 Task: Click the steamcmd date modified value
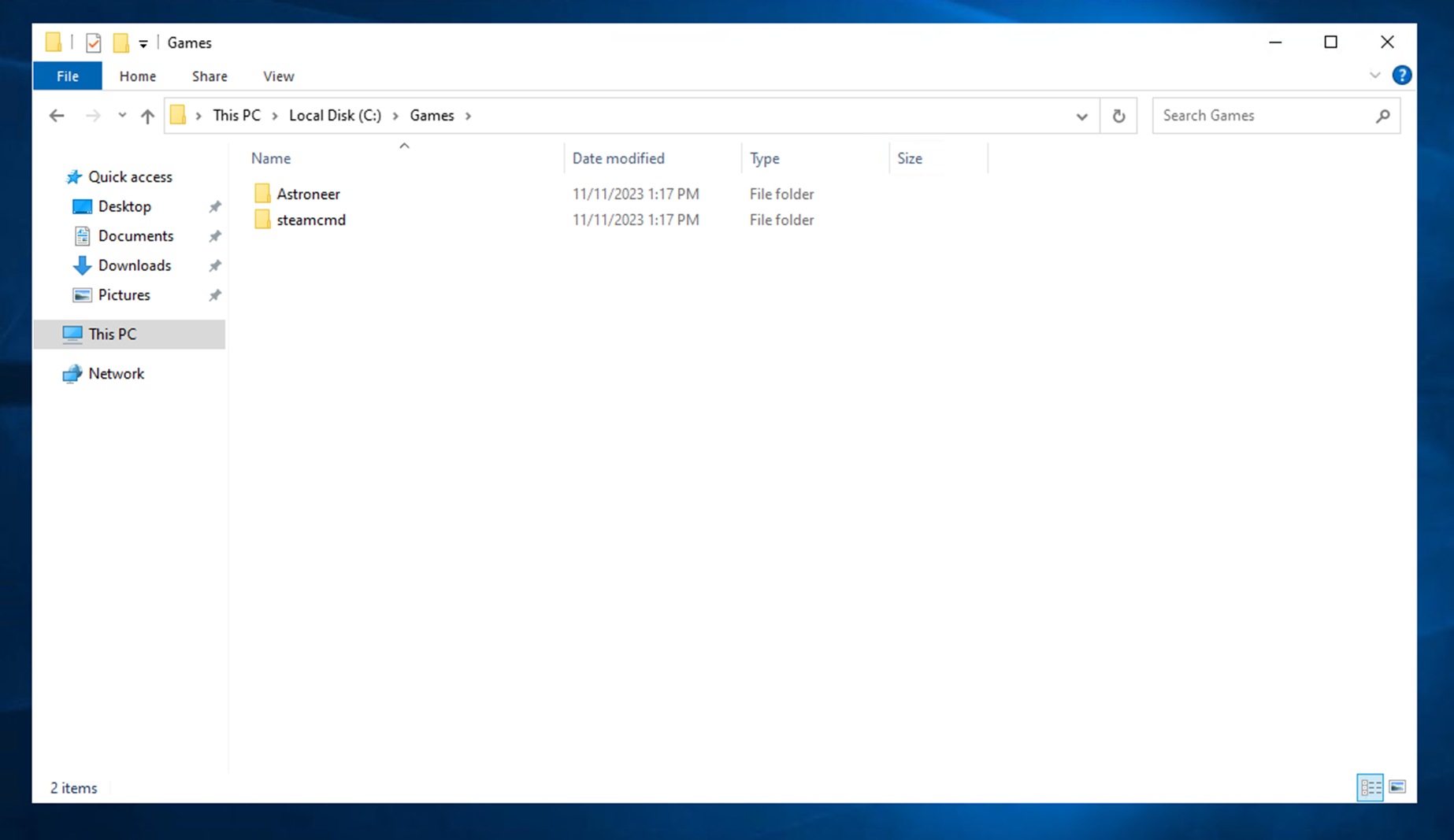(x=636, y=220)
